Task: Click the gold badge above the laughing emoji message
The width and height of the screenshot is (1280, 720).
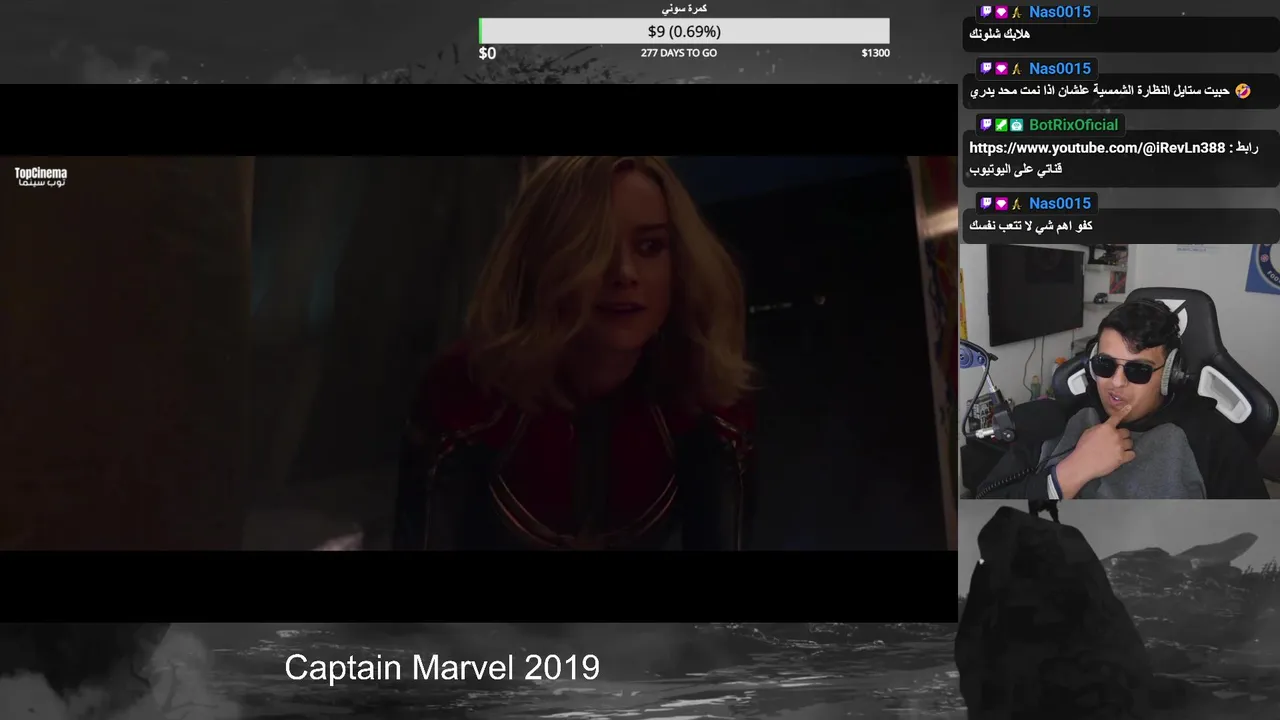Action: pyautogui.click(x=1016, y=68)
